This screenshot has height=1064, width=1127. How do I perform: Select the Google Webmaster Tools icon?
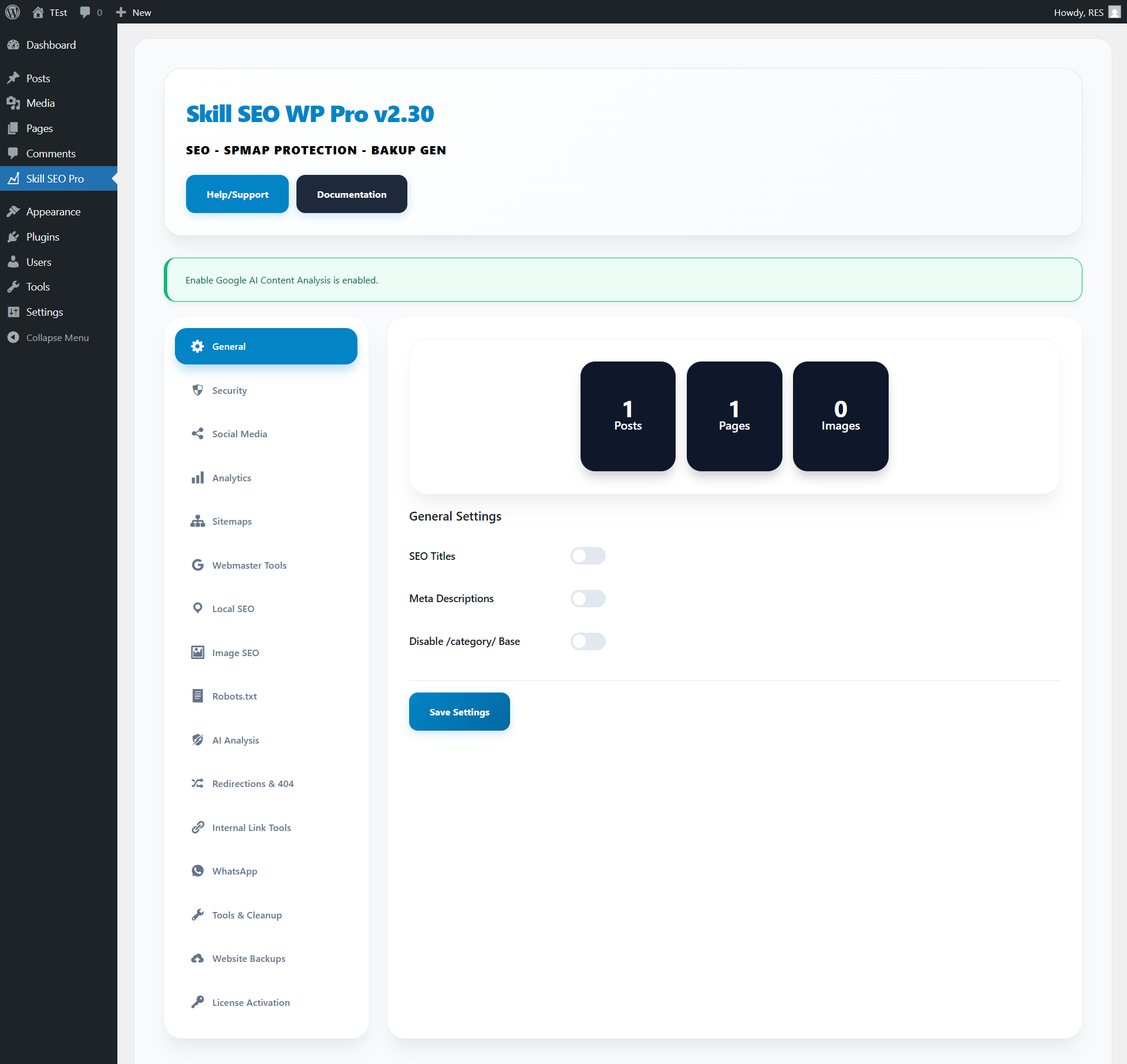tap(197, 565)
